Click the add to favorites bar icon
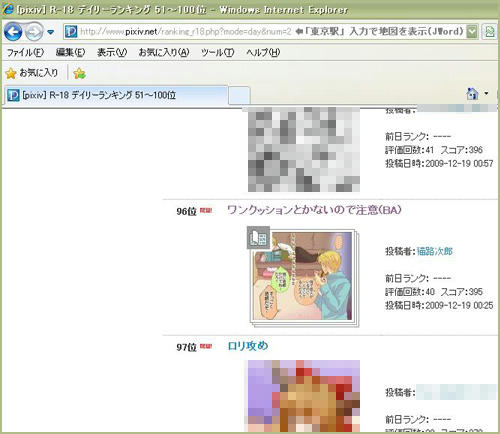Screen dimensions: 500x434 [x=79, y=73]
